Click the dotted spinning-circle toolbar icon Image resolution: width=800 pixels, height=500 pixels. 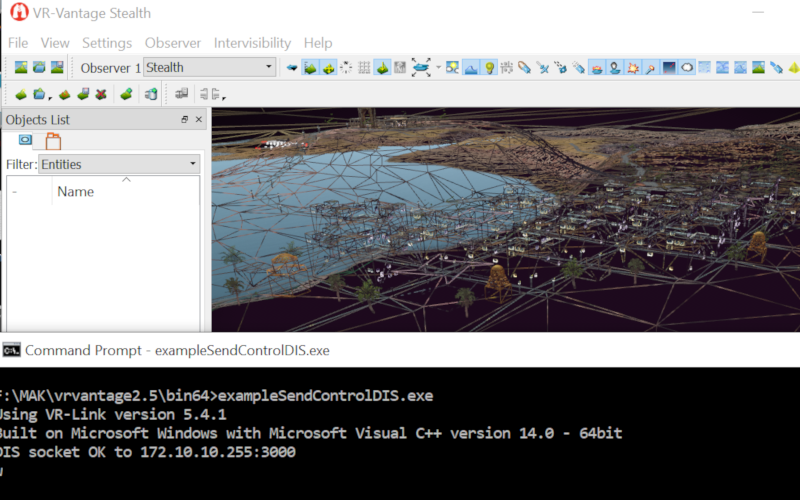346,67
